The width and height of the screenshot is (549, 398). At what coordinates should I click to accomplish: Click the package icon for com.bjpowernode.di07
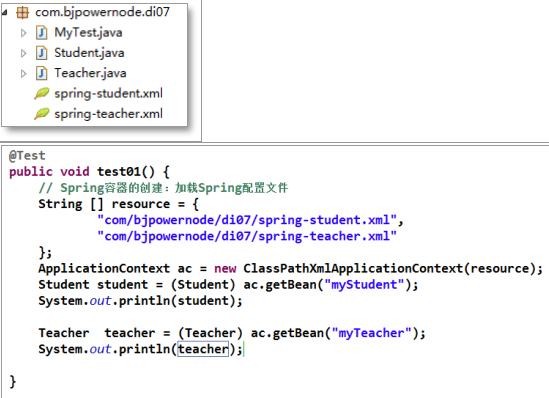(x=23, y=13)
